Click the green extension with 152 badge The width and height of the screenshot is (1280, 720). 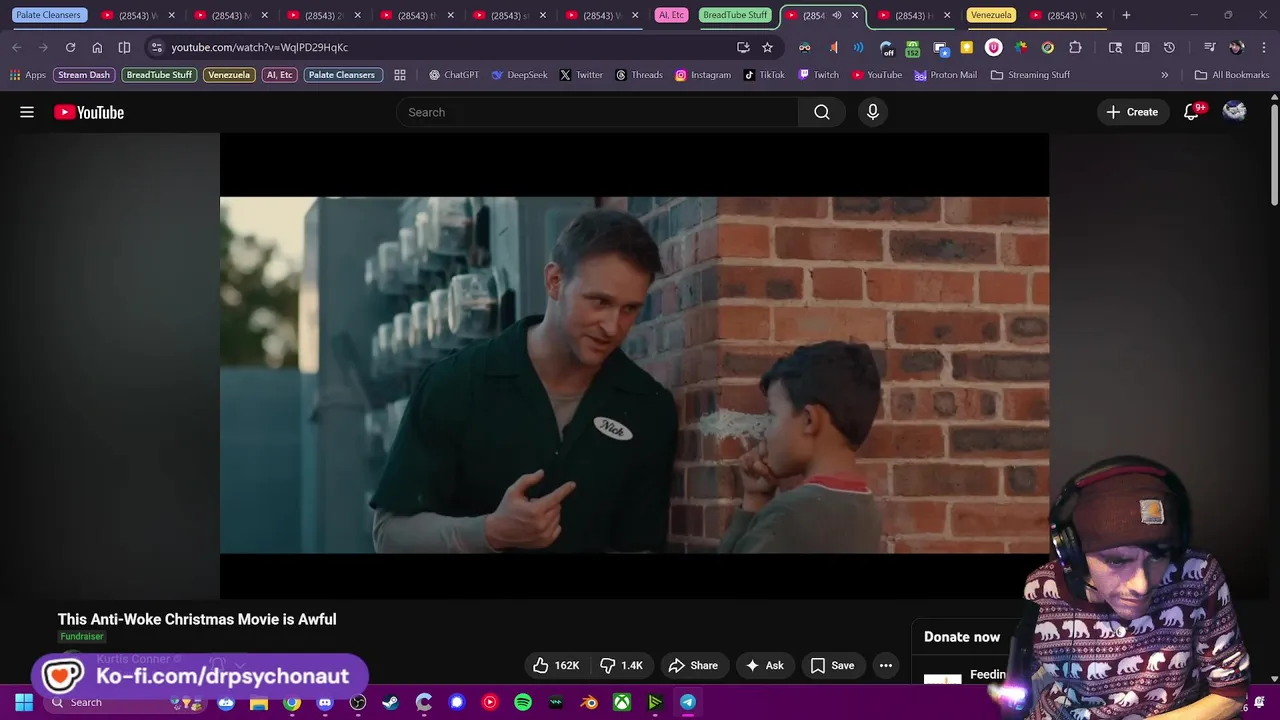tap(913, 47)
